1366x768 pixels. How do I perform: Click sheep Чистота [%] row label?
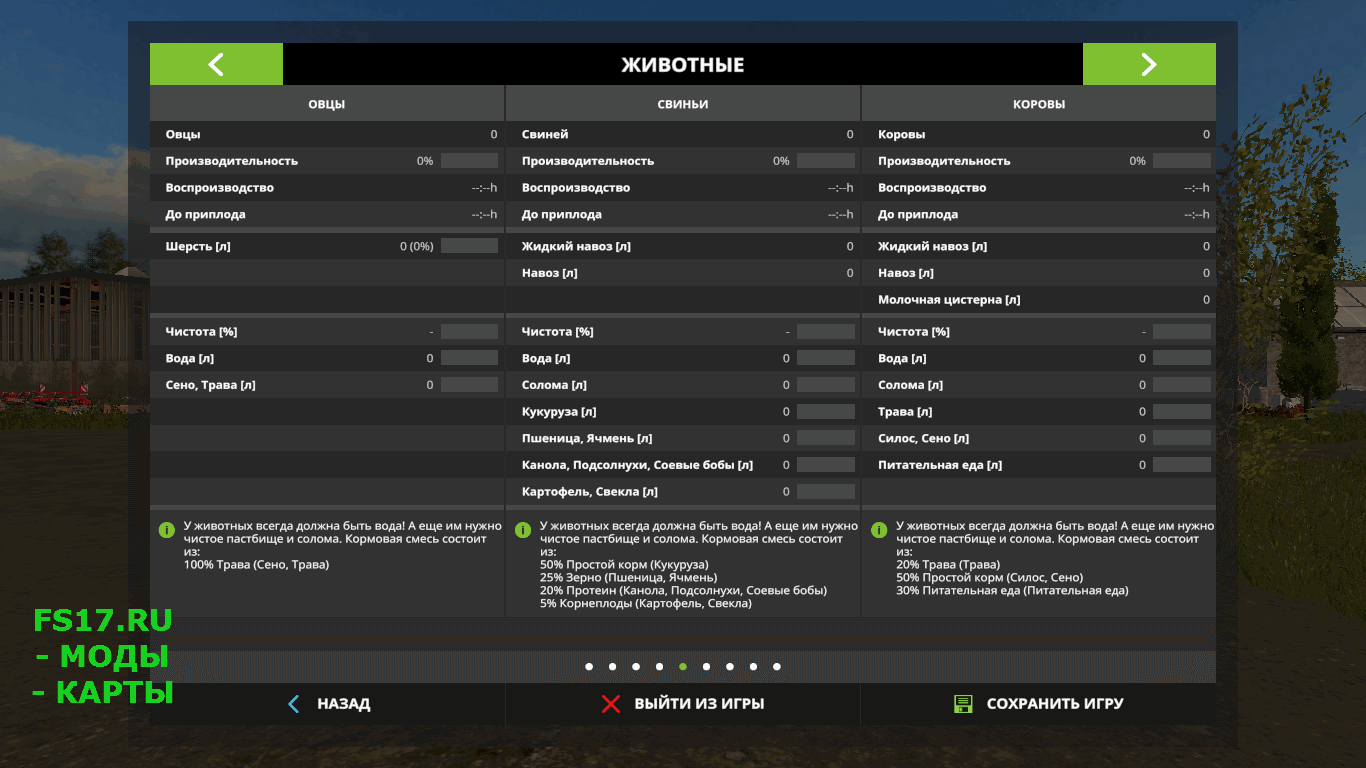[x=201, y=332]
